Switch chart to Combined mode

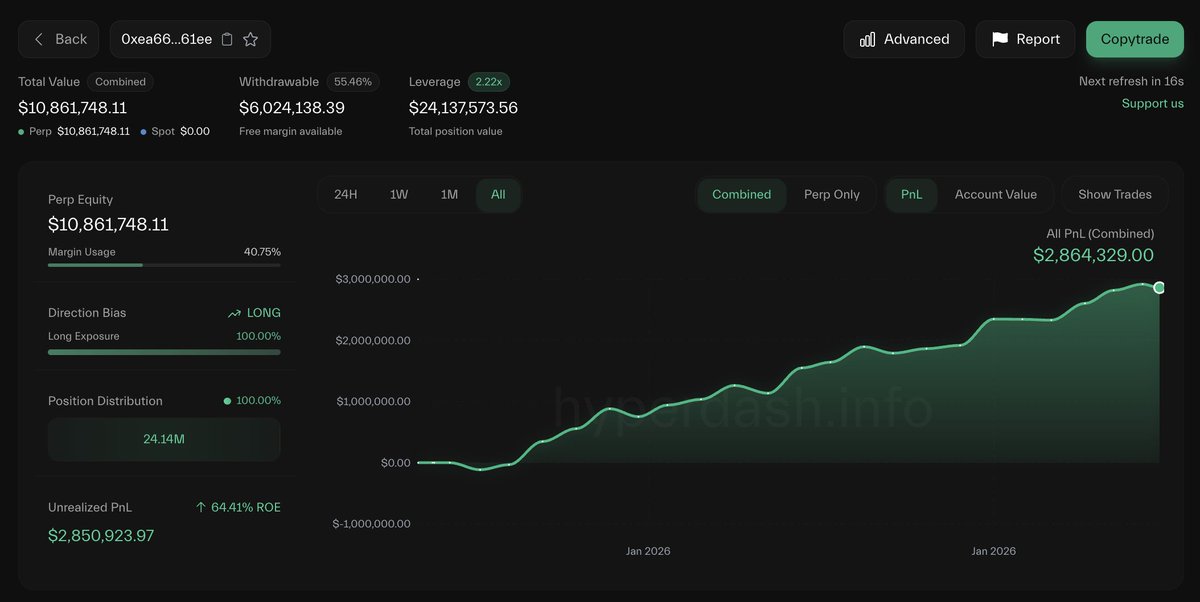[x=741, y=194]
